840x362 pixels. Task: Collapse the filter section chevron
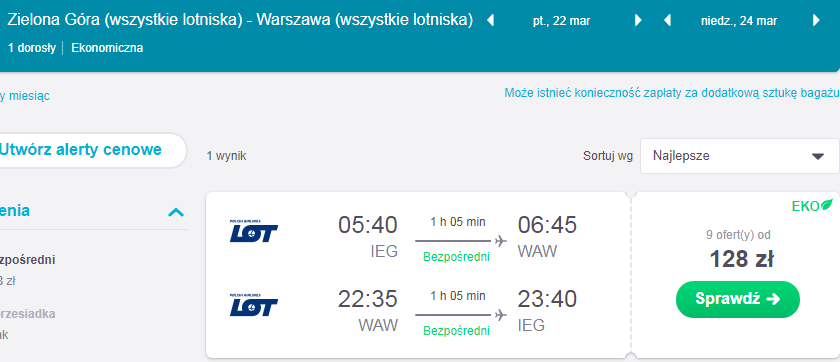point(176,212)
